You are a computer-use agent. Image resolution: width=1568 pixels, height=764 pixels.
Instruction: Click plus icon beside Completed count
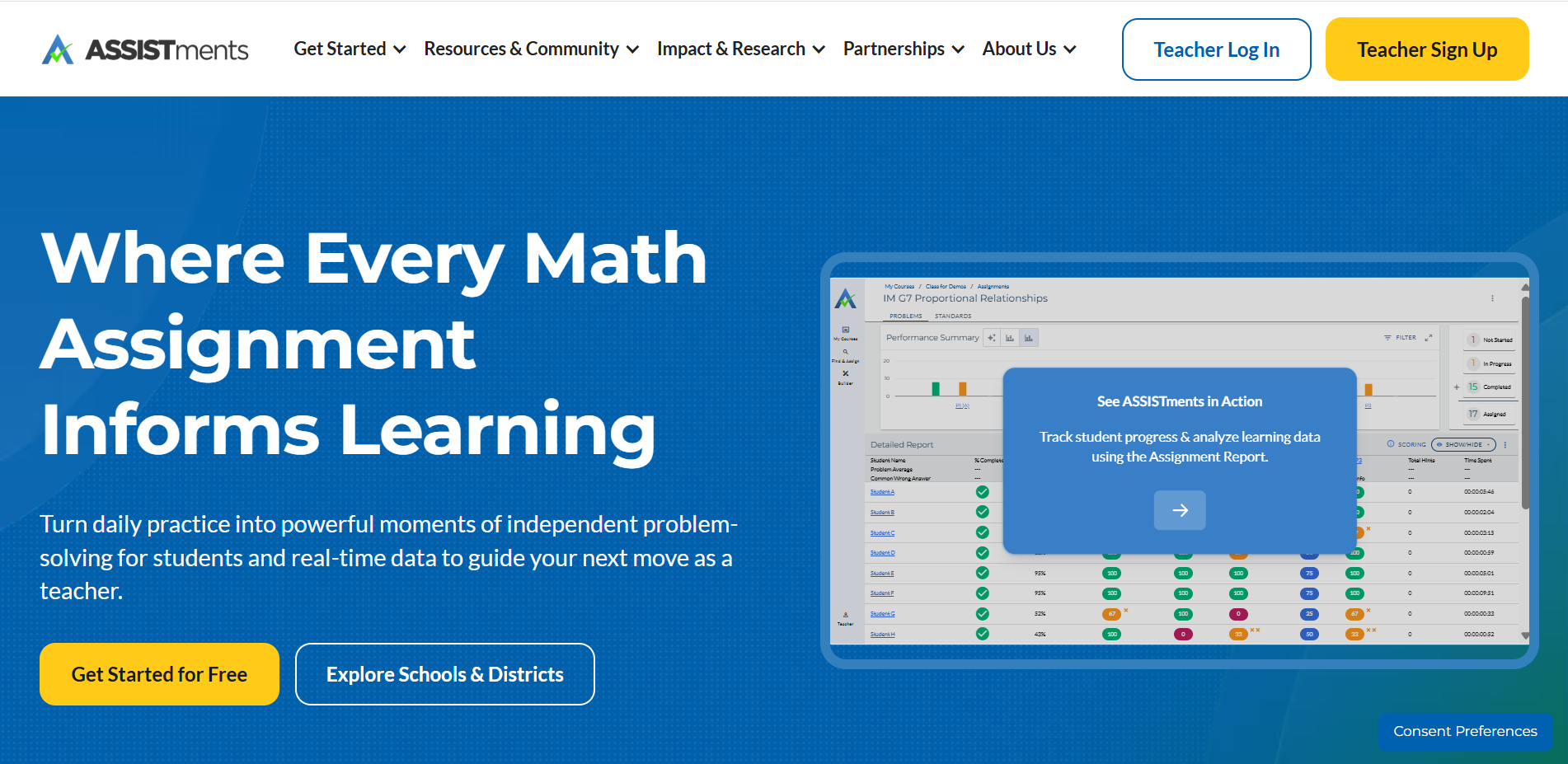point(1457,387)
